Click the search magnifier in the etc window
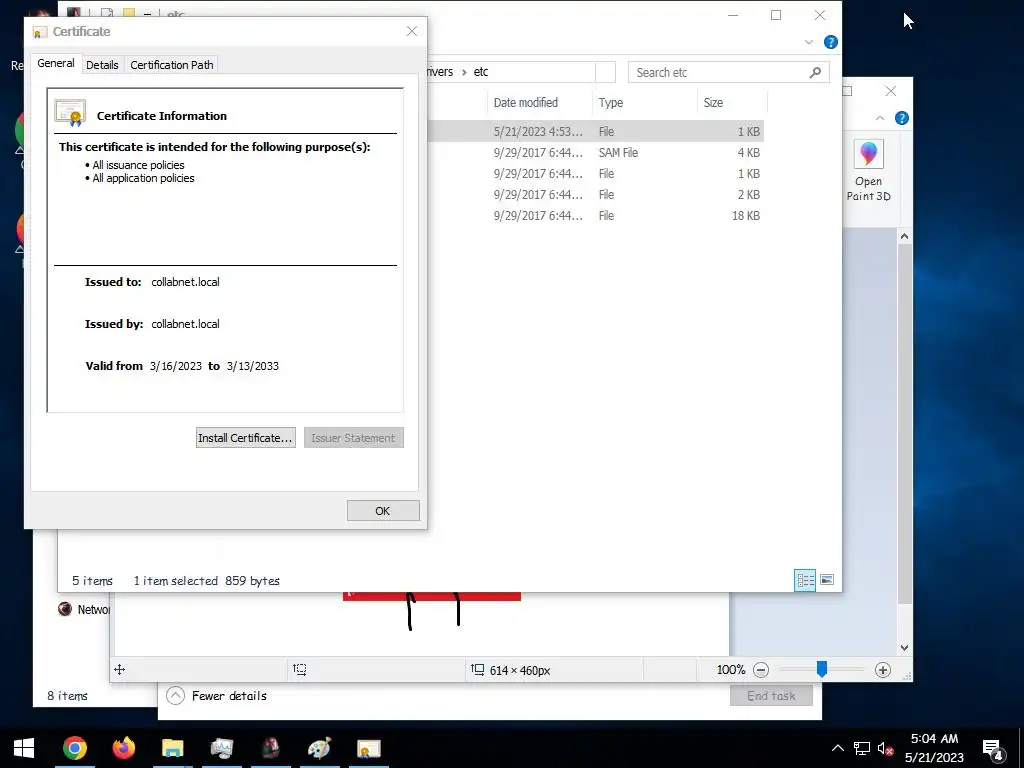Viewport: 1024px width, 768px height. click(x=815, y=72)
